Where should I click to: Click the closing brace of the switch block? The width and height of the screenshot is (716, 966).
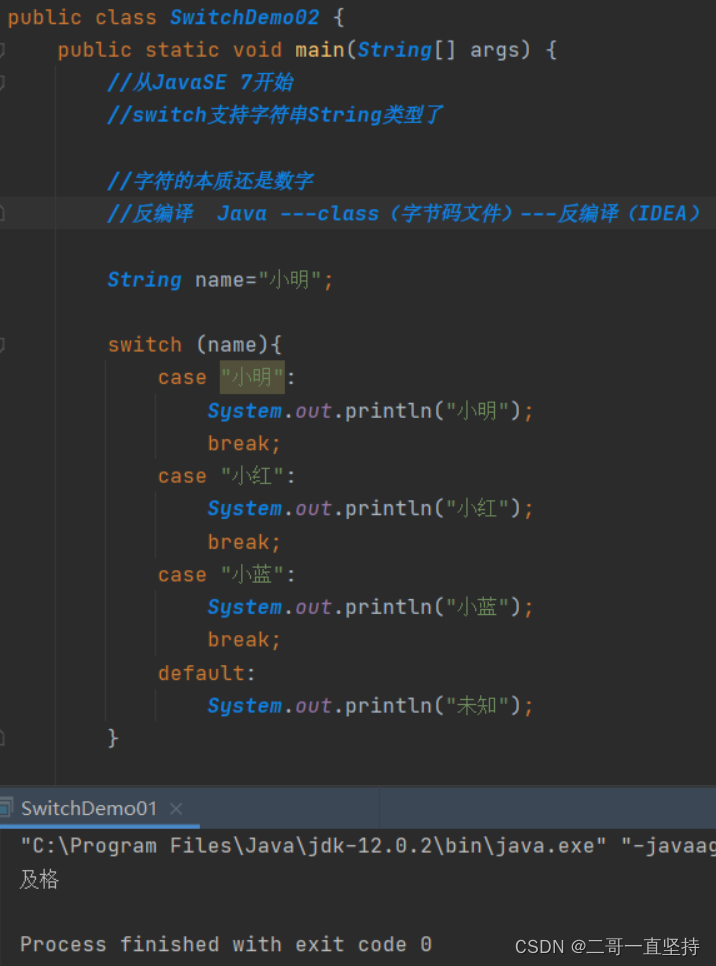pyautogui.click(x=113, y=737)
